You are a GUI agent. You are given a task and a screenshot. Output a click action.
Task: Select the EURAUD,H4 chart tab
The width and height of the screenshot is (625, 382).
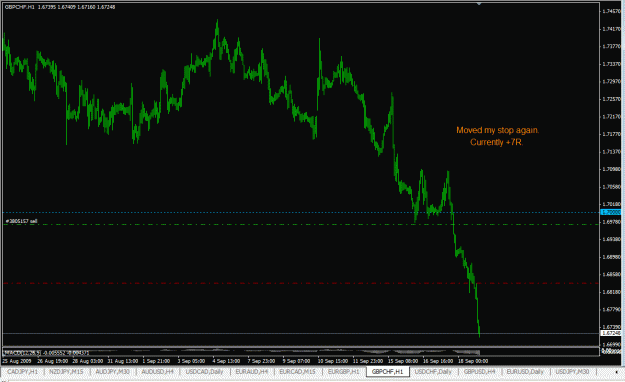[252, 372]
